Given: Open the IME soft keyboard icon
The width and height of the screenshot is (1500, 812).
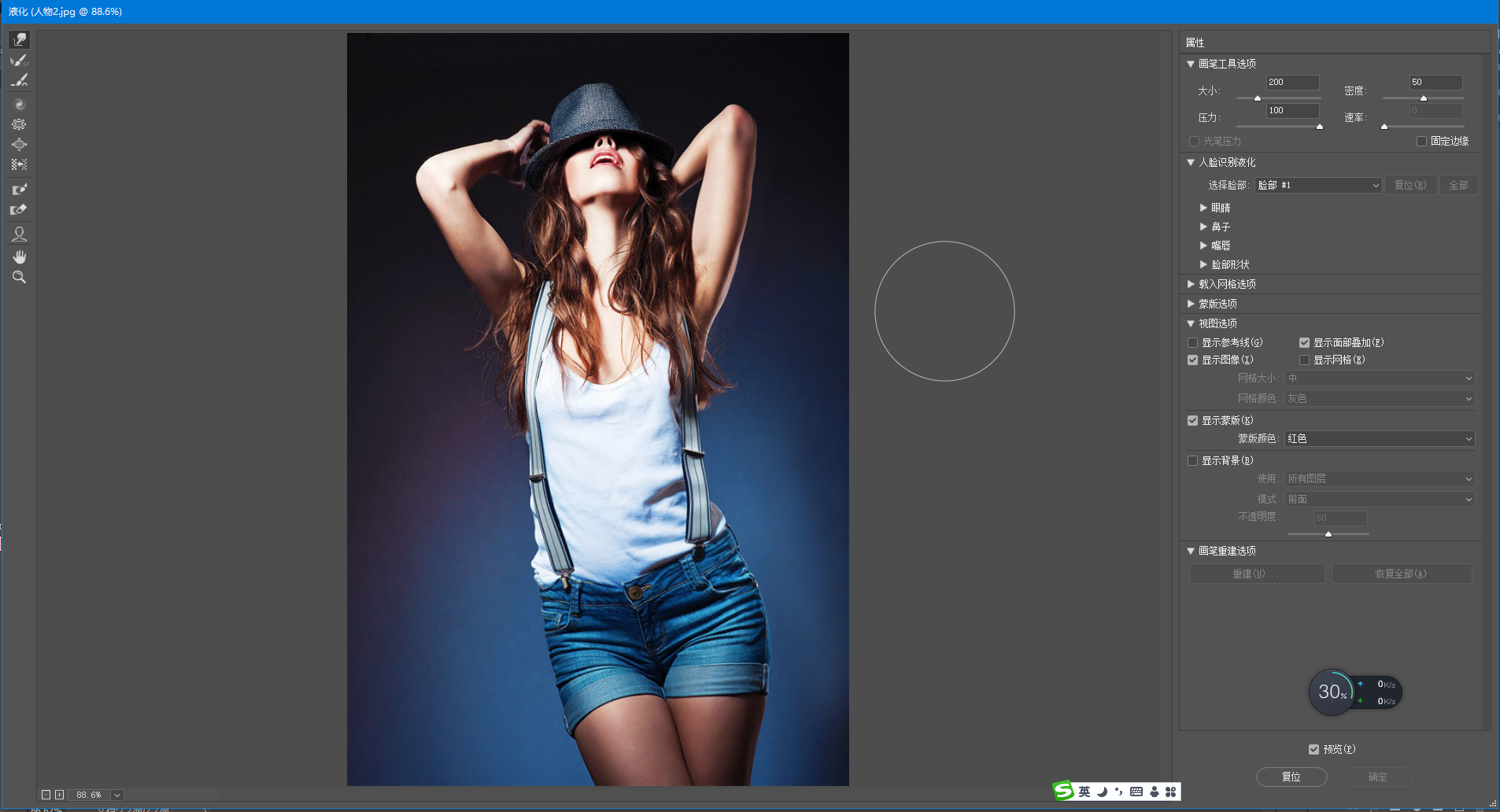Looking at the screenshot, I should tap(1136, 792).
